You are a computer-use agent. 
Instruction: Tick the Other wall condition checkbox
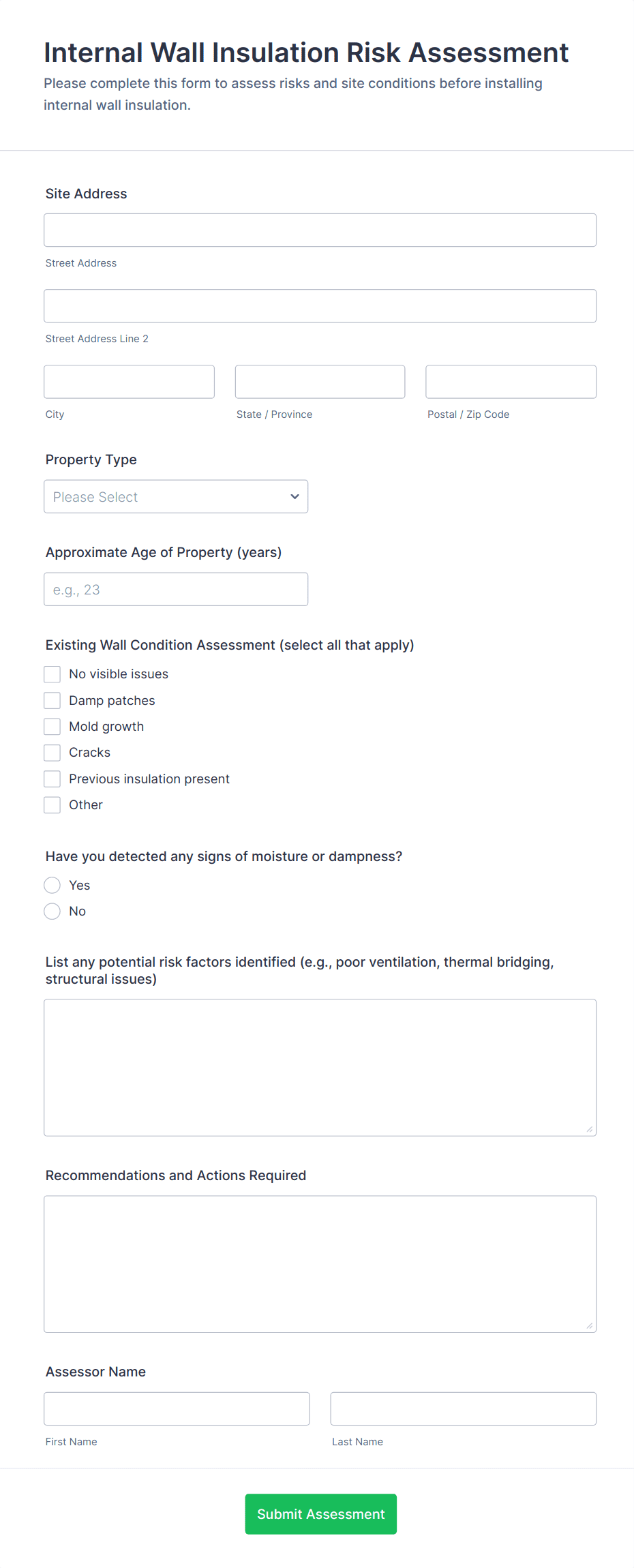point(52,805)
